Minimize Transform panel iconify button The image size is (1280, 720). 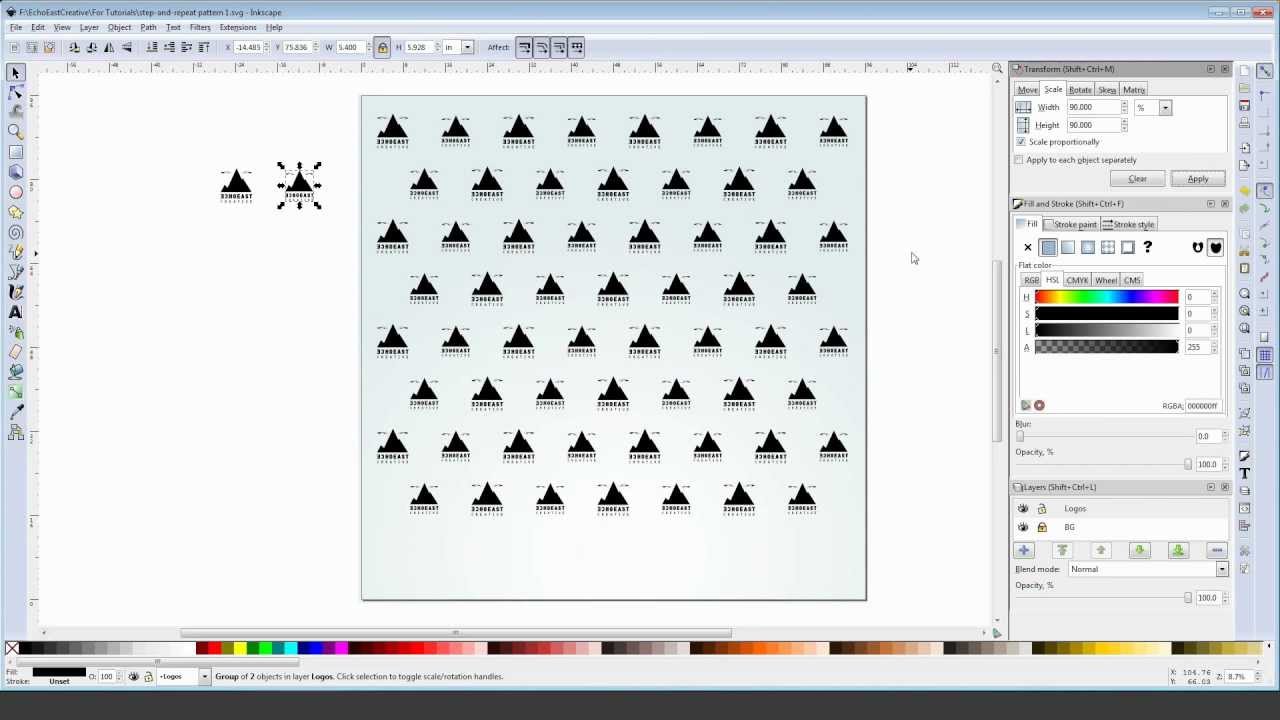tap(1210, 69)
